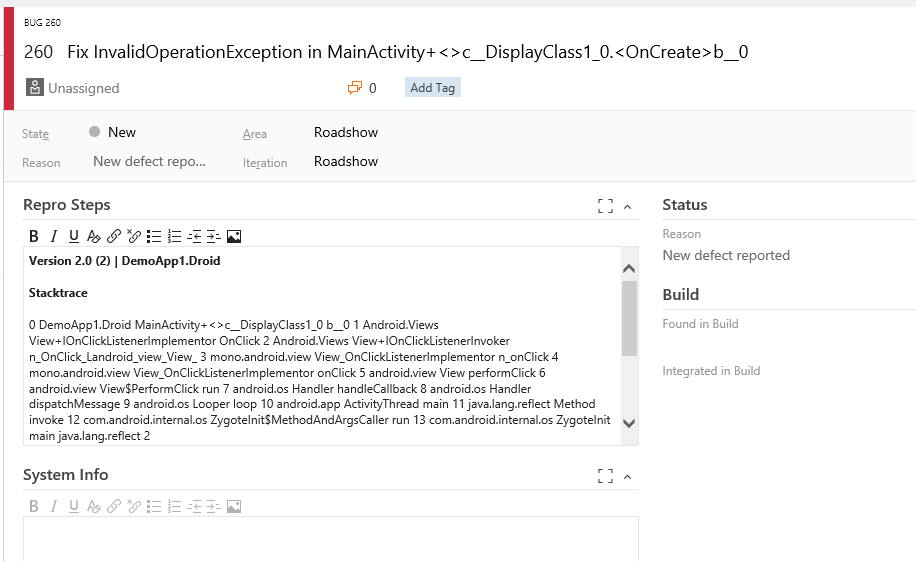Toggle underline in Repro Steps toolbar

pos(74,237)
